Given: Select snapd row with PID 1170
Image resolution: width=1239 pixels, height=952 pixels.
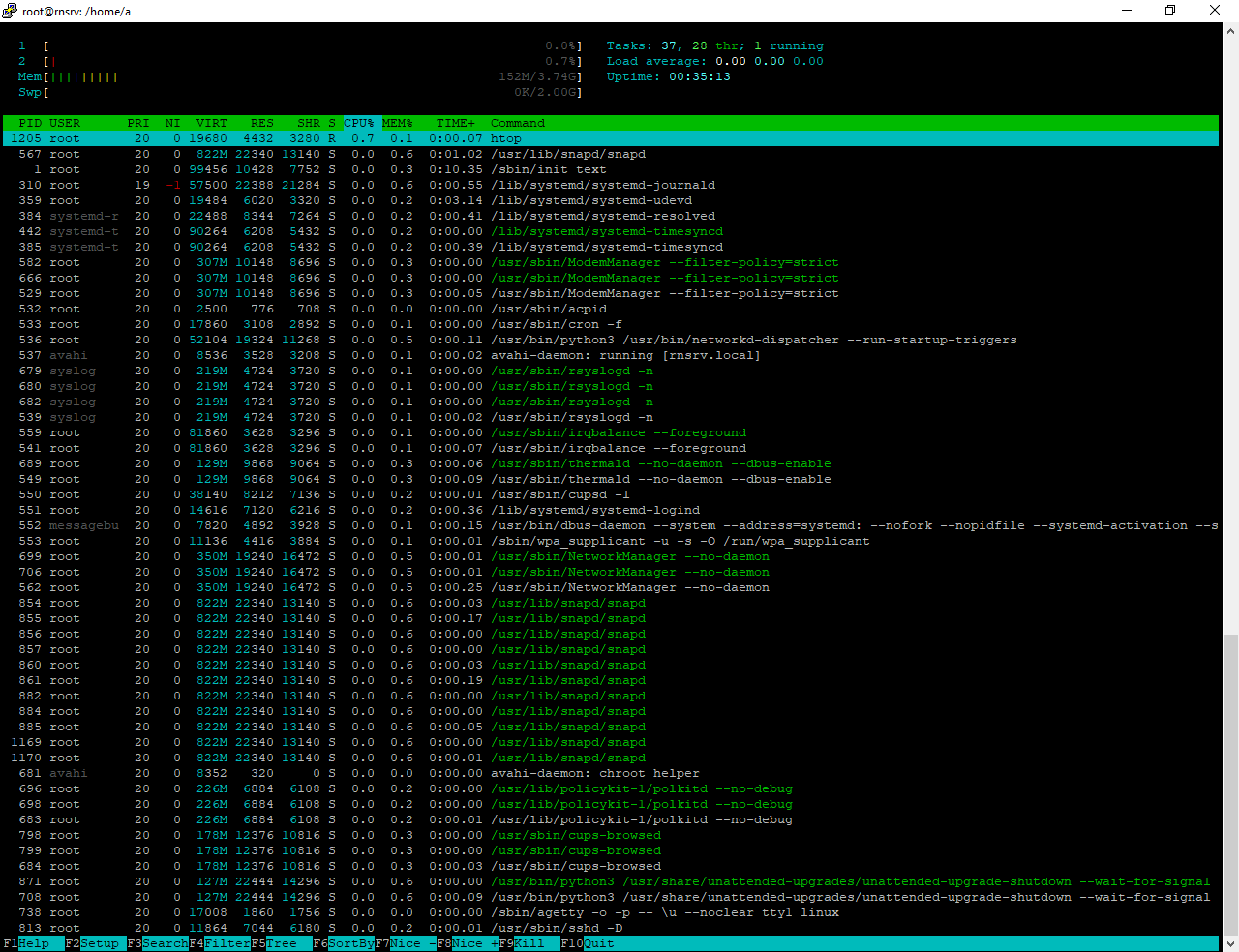Looking at the screenshot, I should [x=611, y=758].
